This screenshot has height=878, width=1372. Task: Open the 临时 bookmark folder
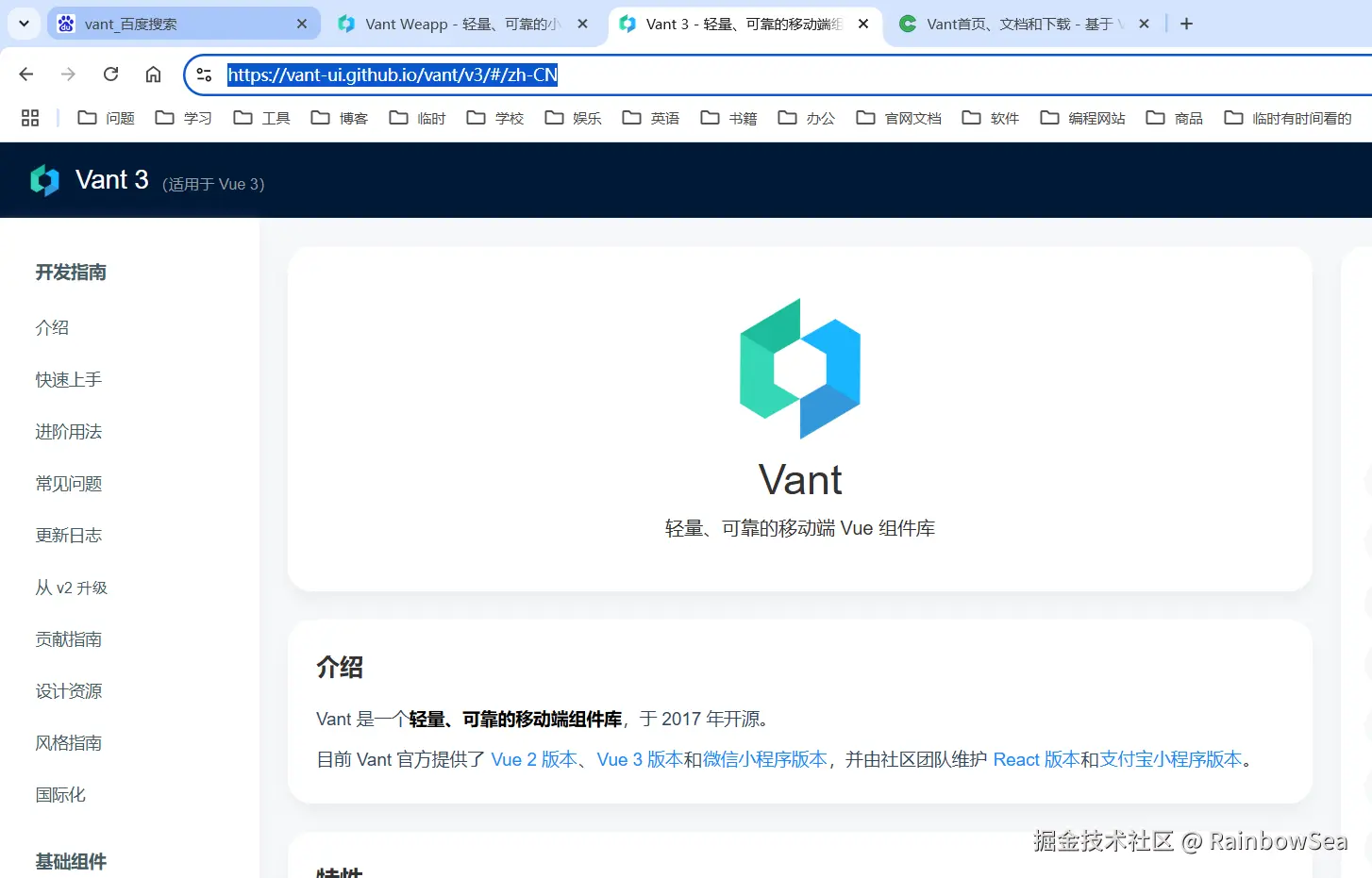[x=417, y=118]
